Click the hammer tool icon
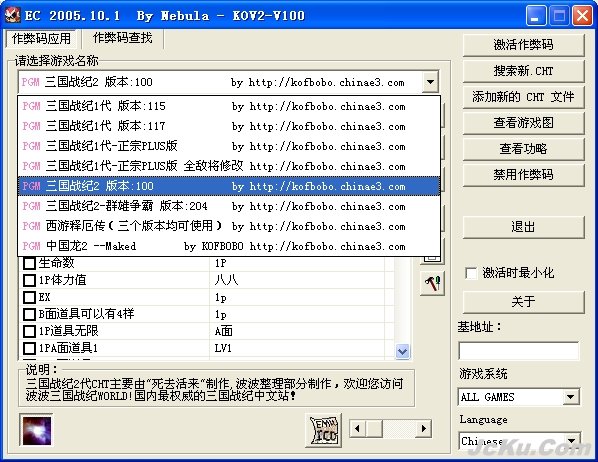598x462 pixels. click(x=432, y=283)
